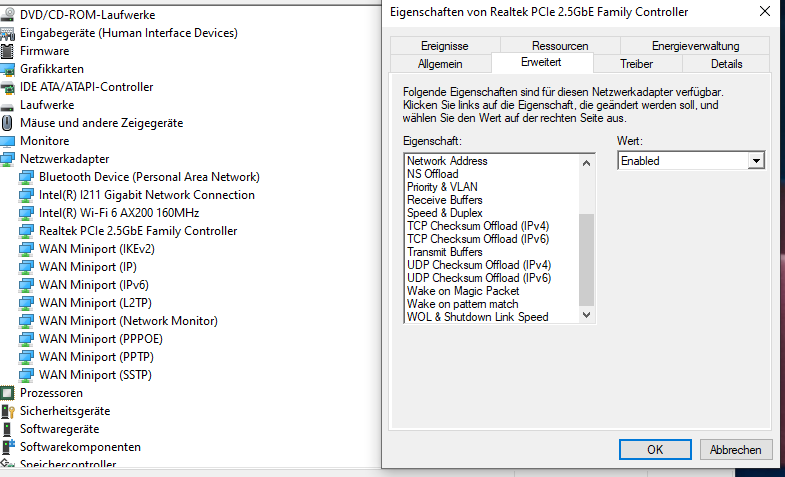Screen dimensions: 785x477
Task: Select the NS Offload property
Action: (x=433, y=174)
